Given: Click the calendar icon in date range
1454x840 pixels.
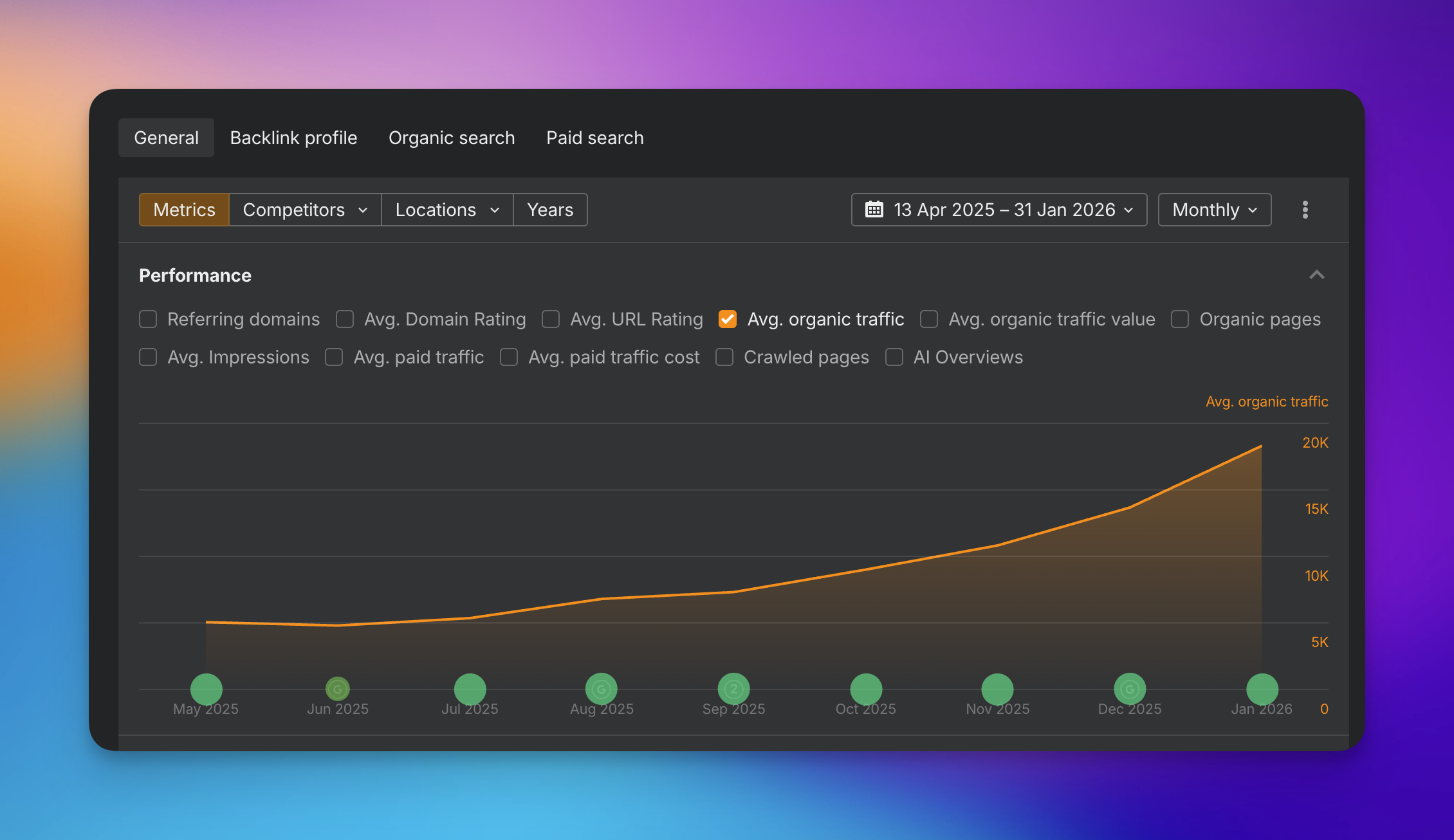Looking at the screenshot, I should (x=874, y=210).
